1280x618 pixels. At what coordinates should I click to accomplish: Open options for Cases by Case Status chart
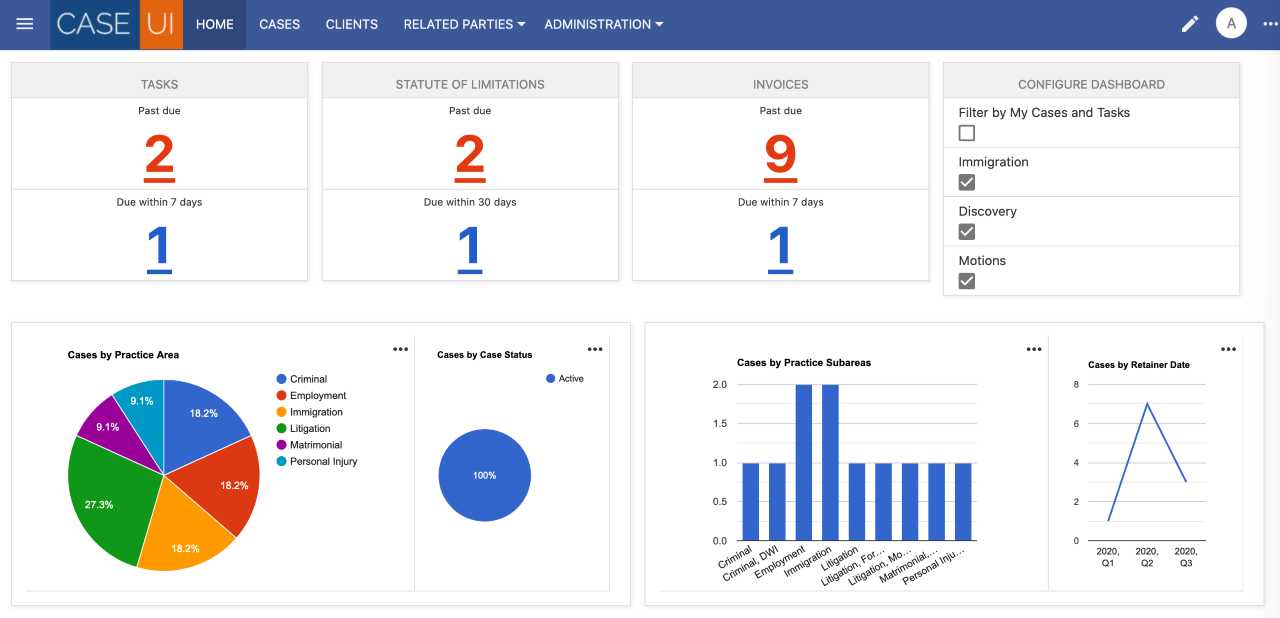pyautogui.click(x=595, y=349)
